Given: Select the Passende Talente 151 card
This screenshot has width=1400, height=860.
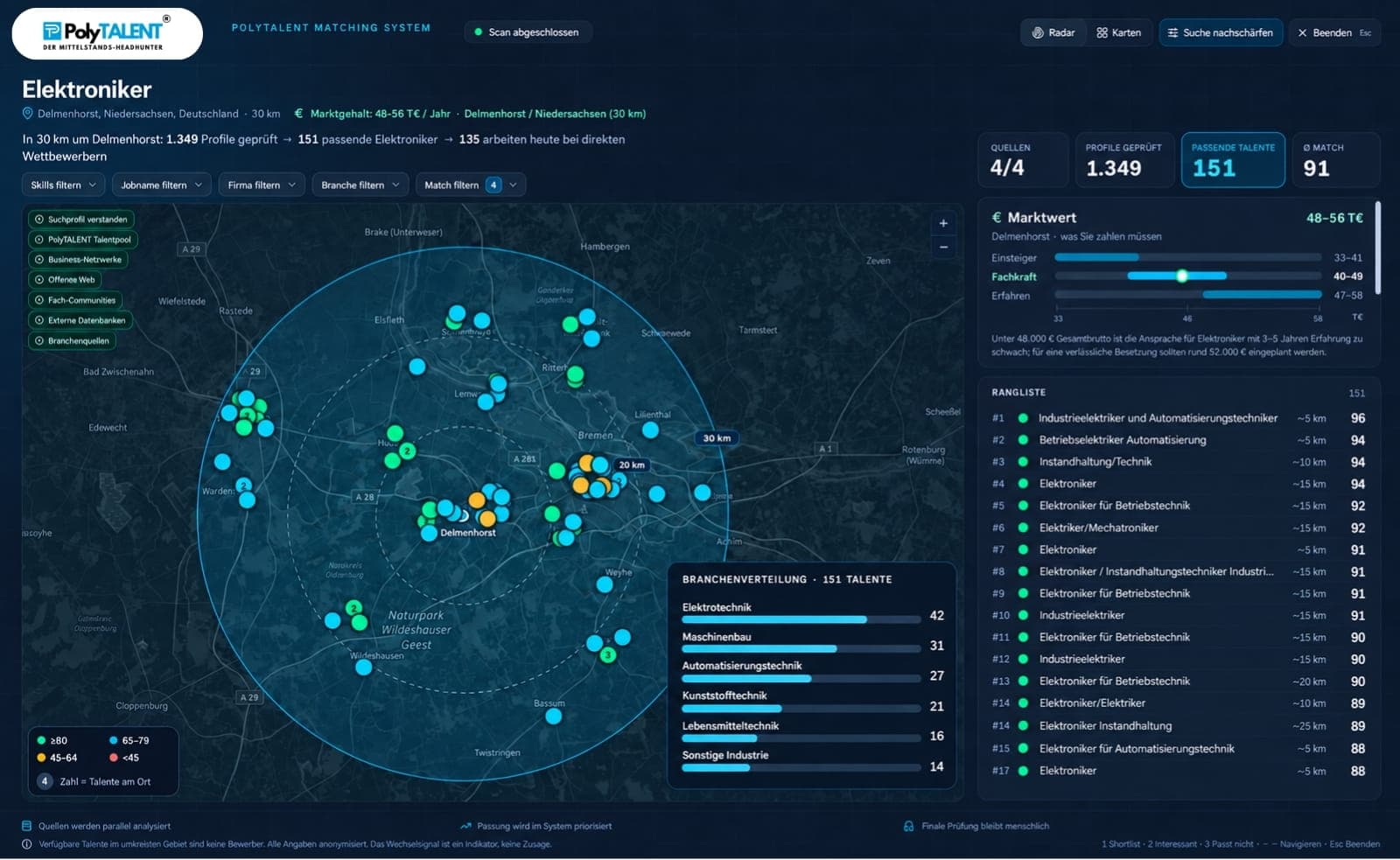Looking at the screenshot, I should pyautogui.click(x=1233, y=159).
